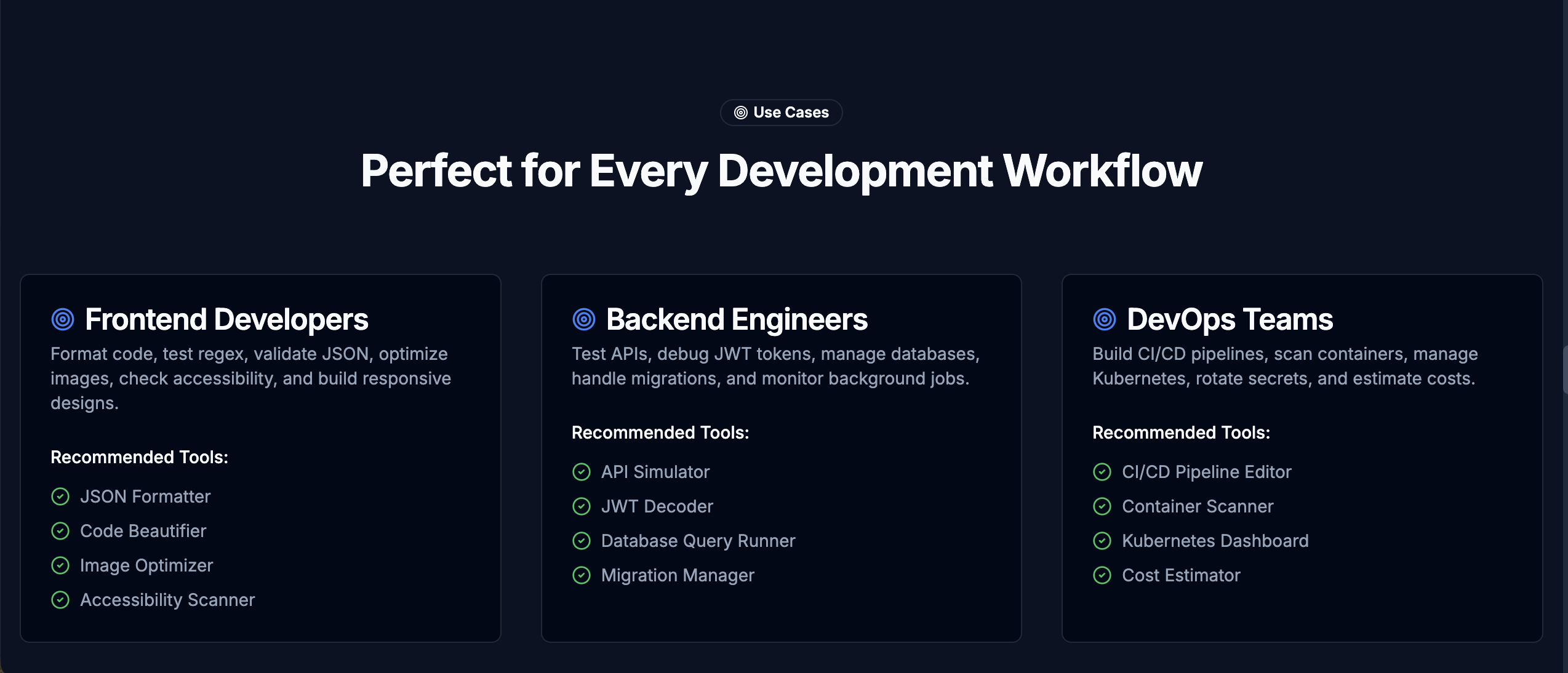Click the Image Optimizer entry

(146, 565)
